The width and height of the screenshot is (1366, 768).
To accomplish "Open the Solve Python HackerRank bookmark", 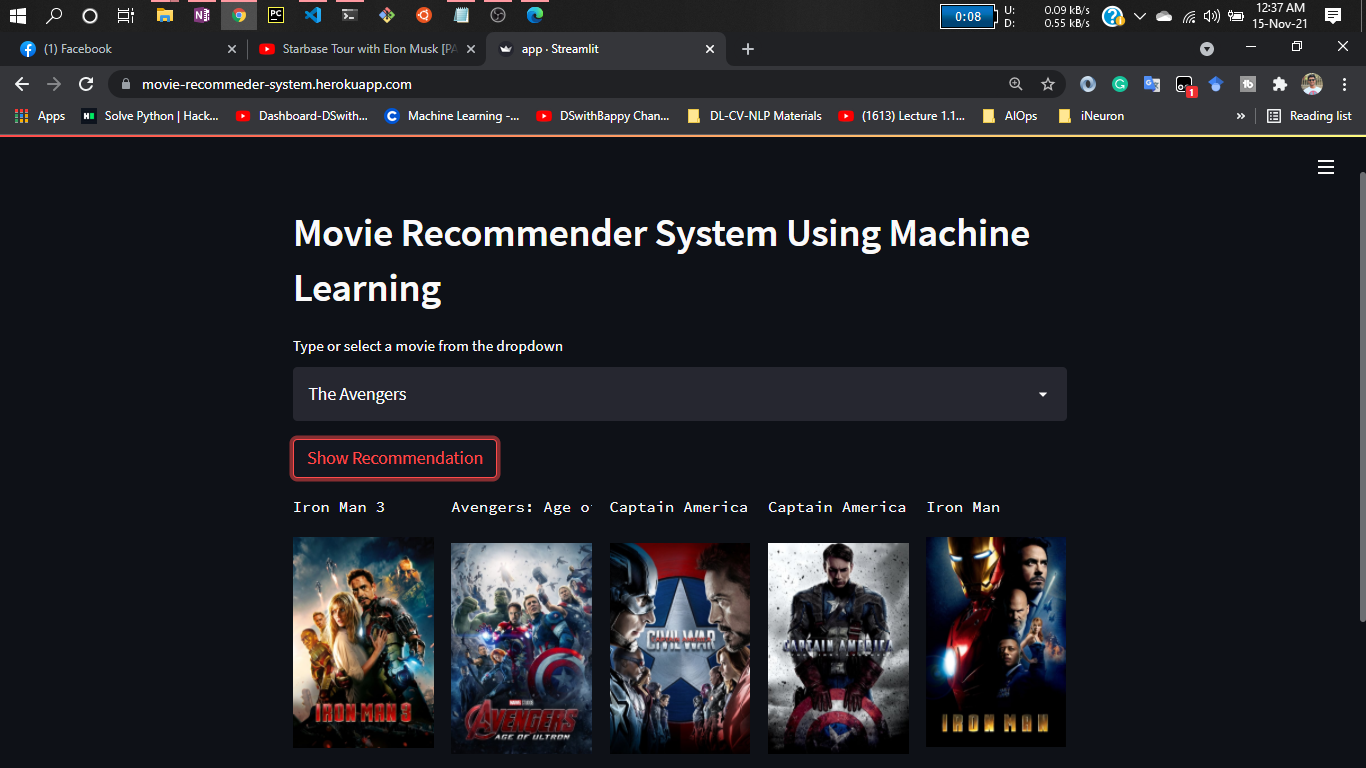I will point(151,116).
